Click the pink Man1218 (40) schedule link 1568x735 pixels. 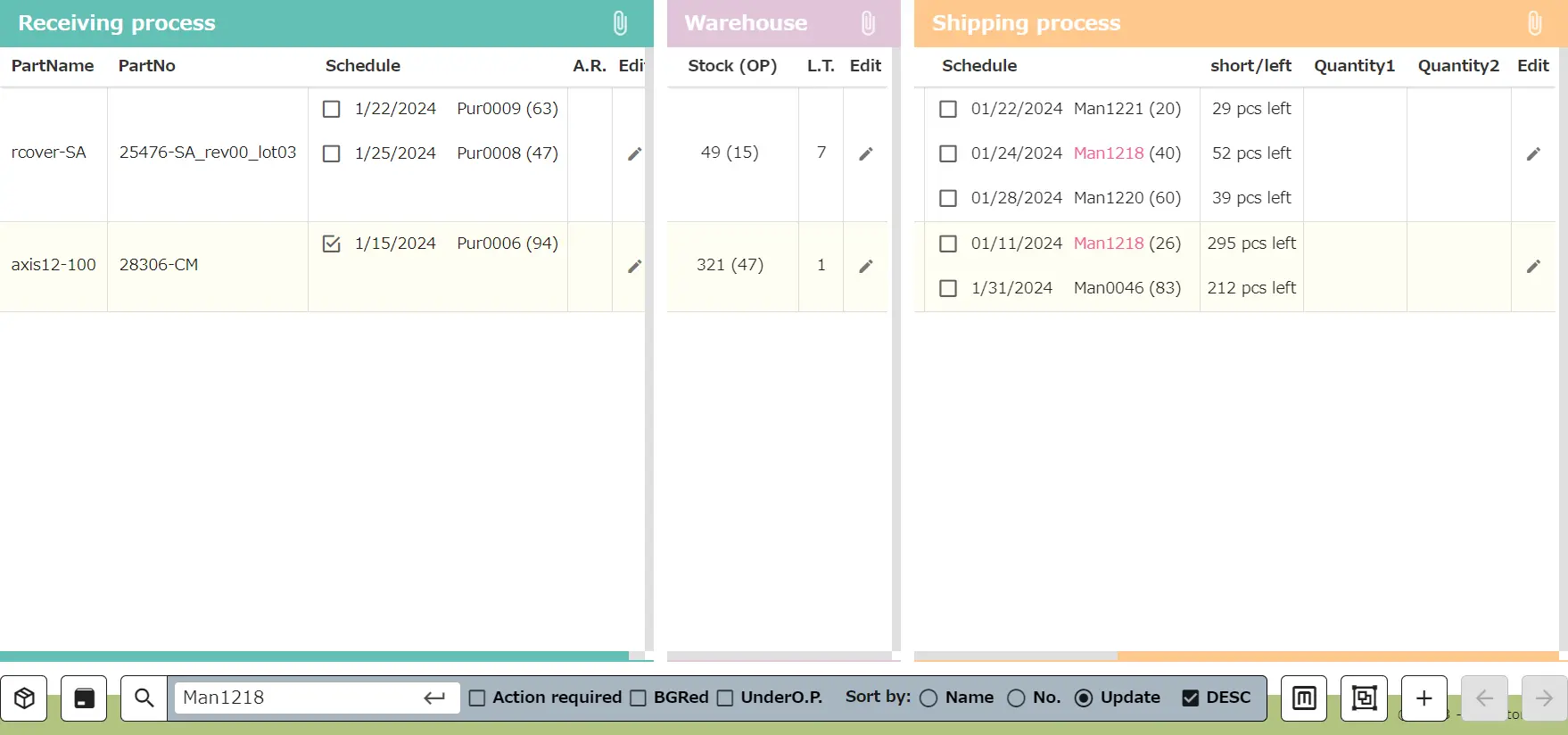pos(1108,153)
